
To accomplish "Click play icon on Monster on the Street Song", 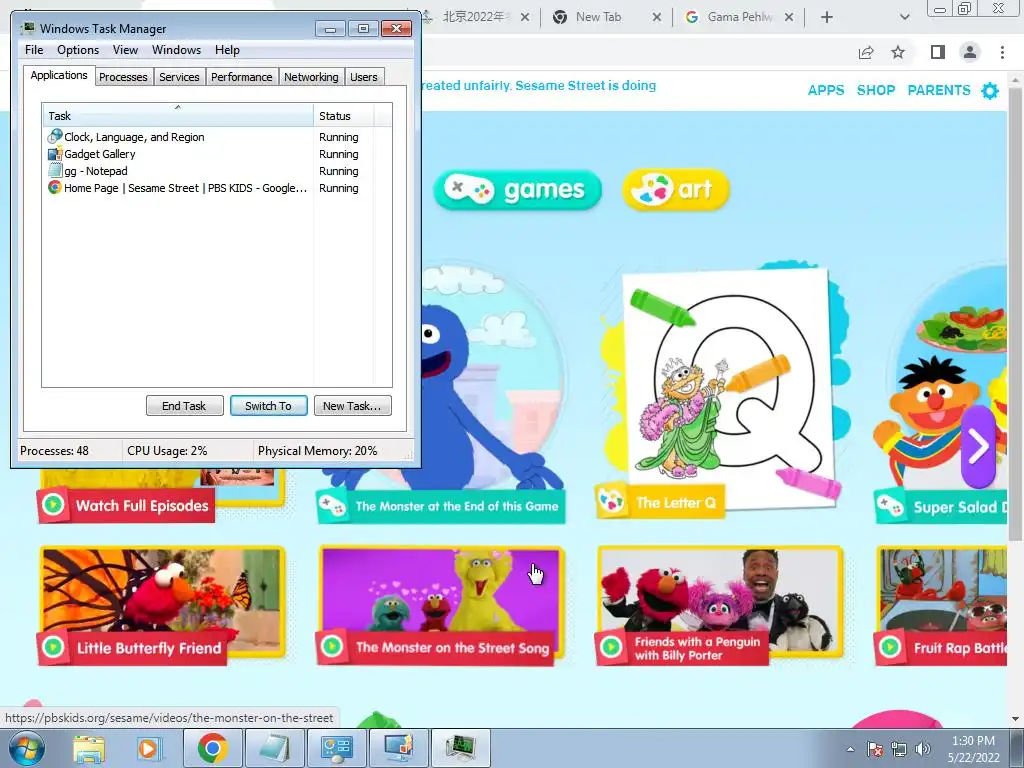I will click(332, 647).
